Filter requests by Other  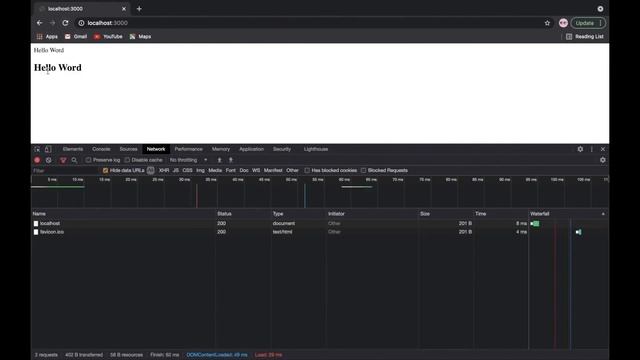point(292,171)
